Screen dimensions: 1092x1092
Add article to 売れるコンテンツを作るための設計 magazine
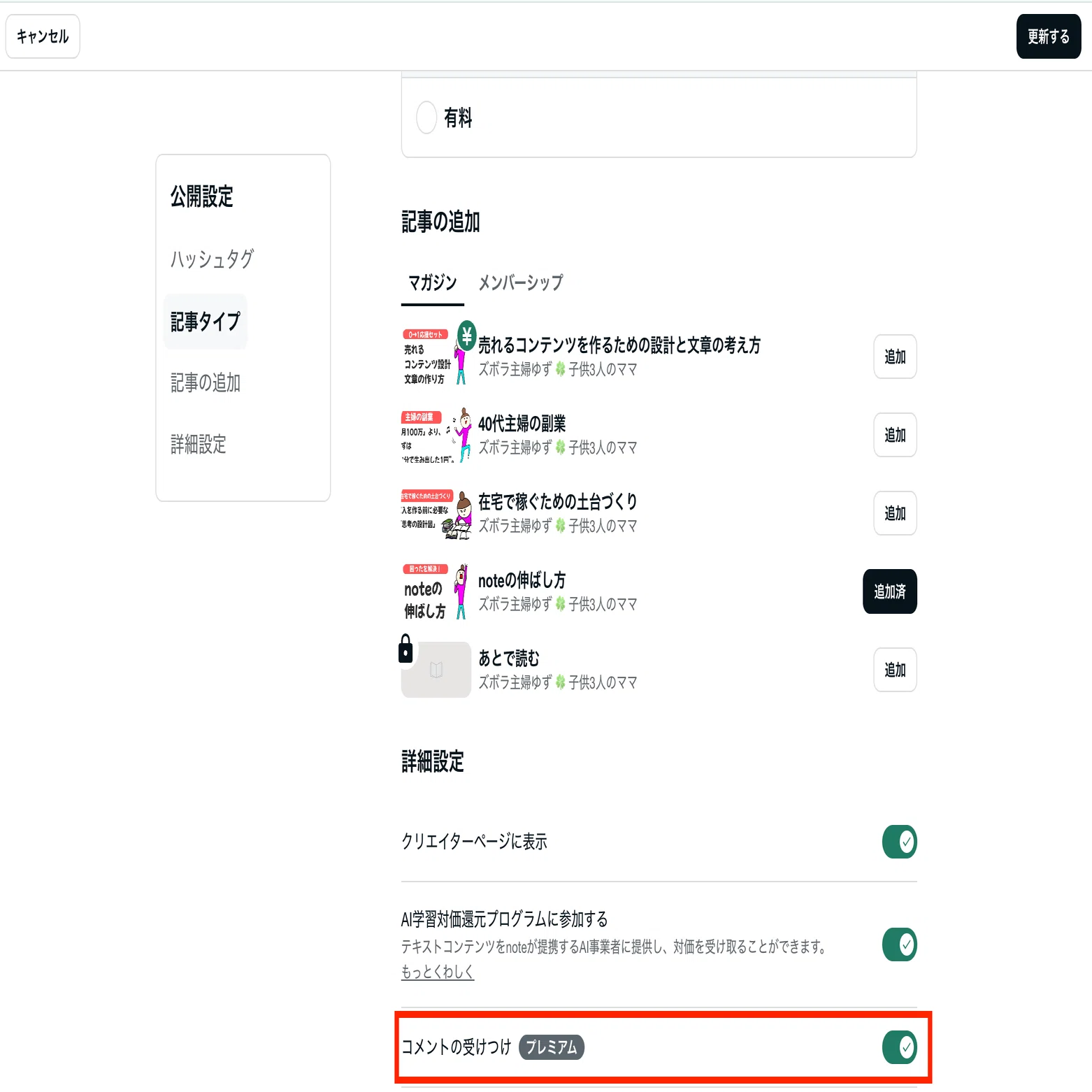(895, 357)
